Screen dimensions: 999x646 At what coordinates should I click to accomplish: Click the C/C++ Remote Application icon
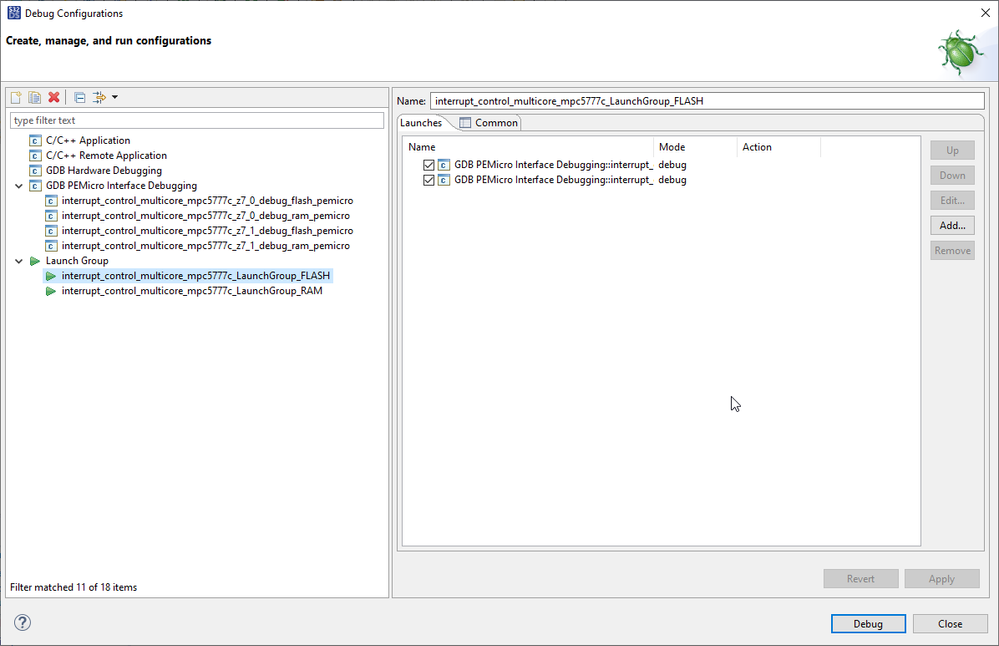(35, 155)
